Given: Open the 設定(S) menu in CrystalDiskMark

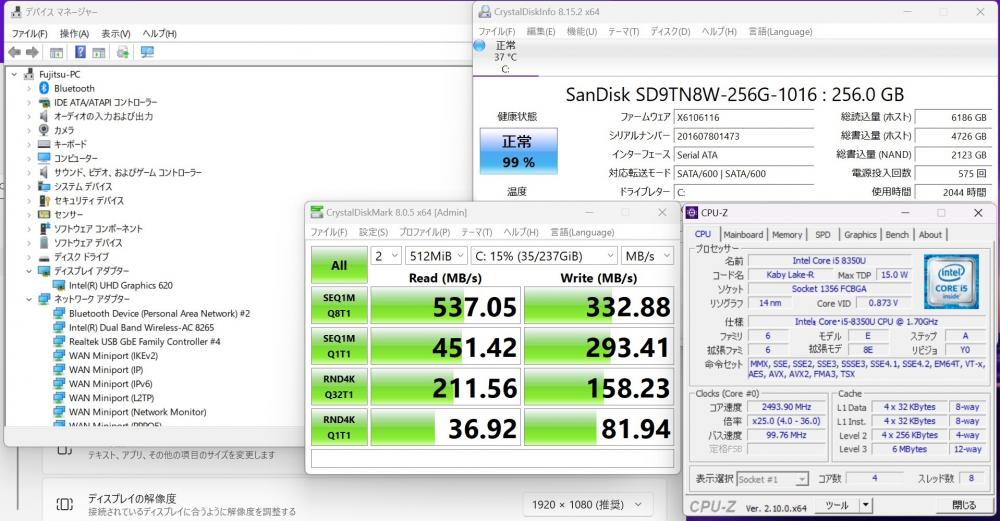Looking at the screenshot, I should [x=373, y=232].
